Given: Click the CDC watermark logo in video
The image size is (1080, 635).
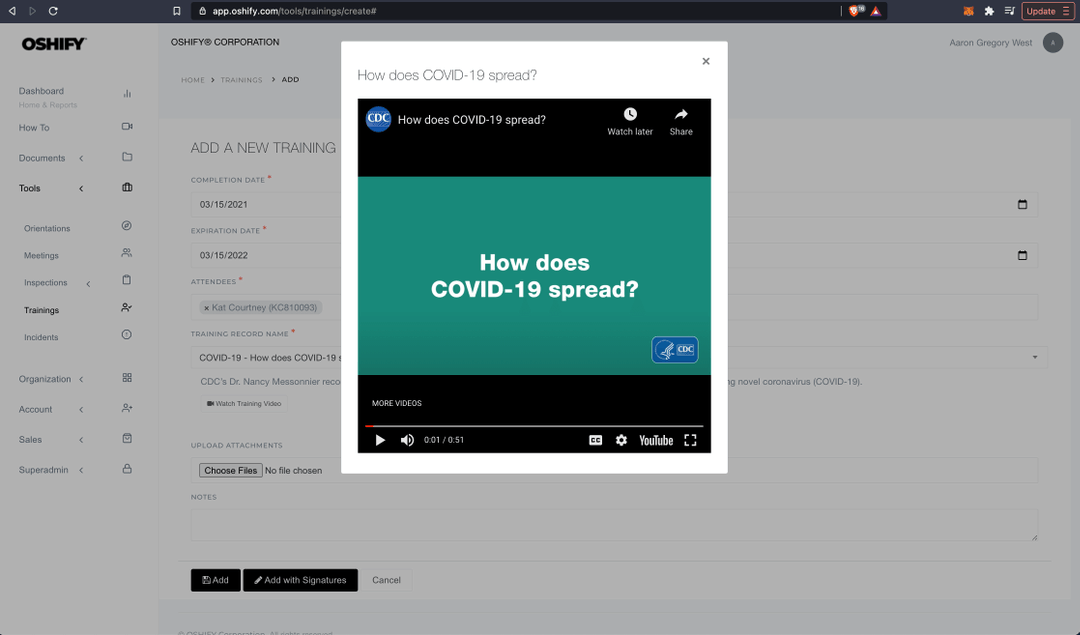Looking at the screenshot, I should [x=675, y=349].
